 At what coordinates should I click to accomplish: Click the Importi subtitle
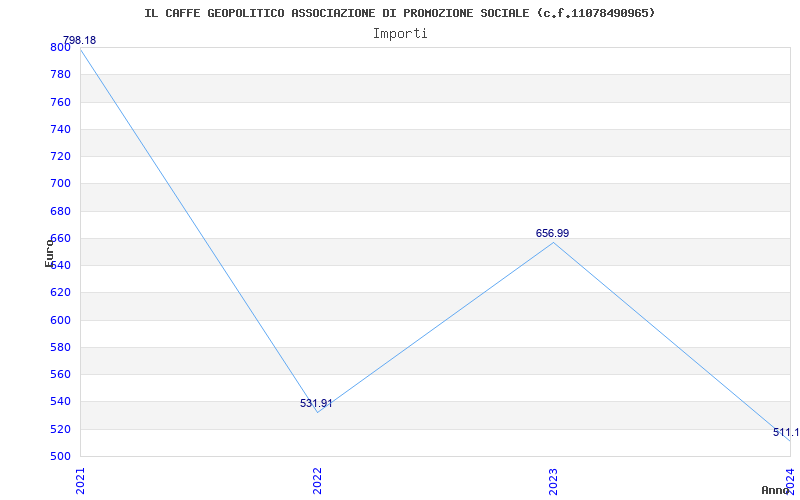(x=400, y=34)
